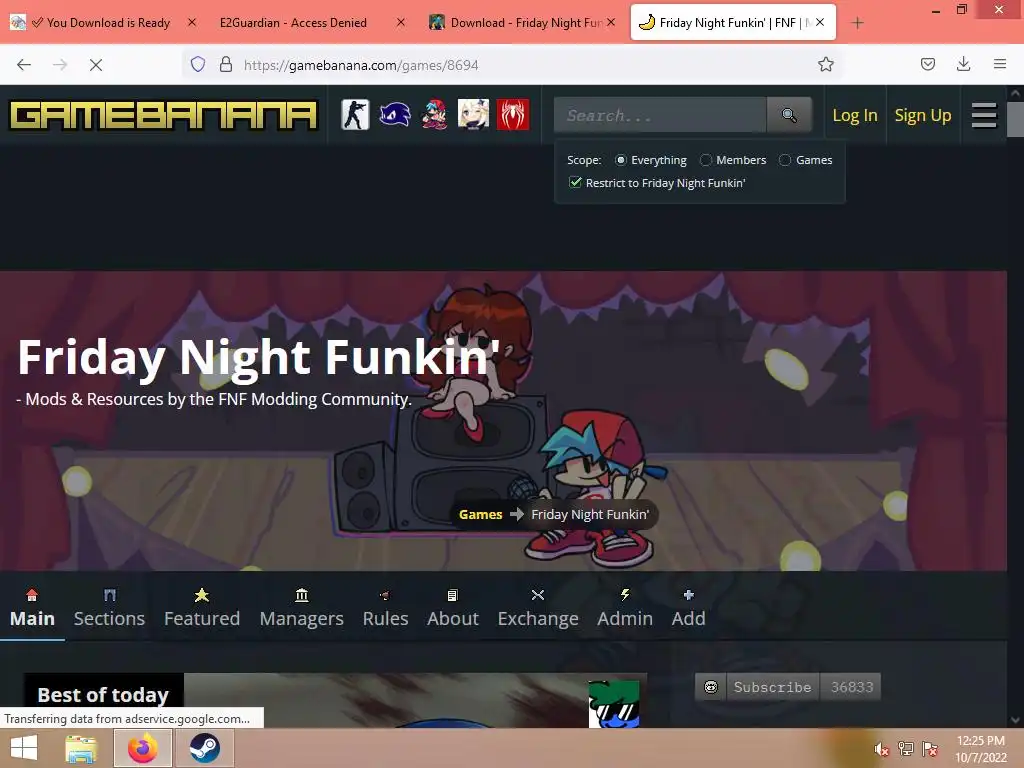Click the subscribe face icon
The width and height of the screenshot is (1024, 768).
tap(711, 687)
